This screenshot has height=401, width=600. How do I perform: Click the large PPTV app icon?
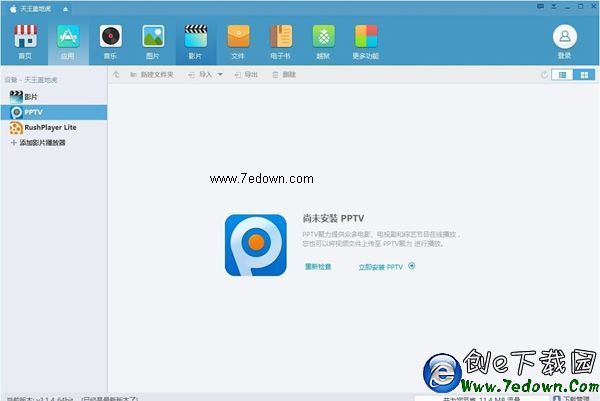click(x=256, y=245)
